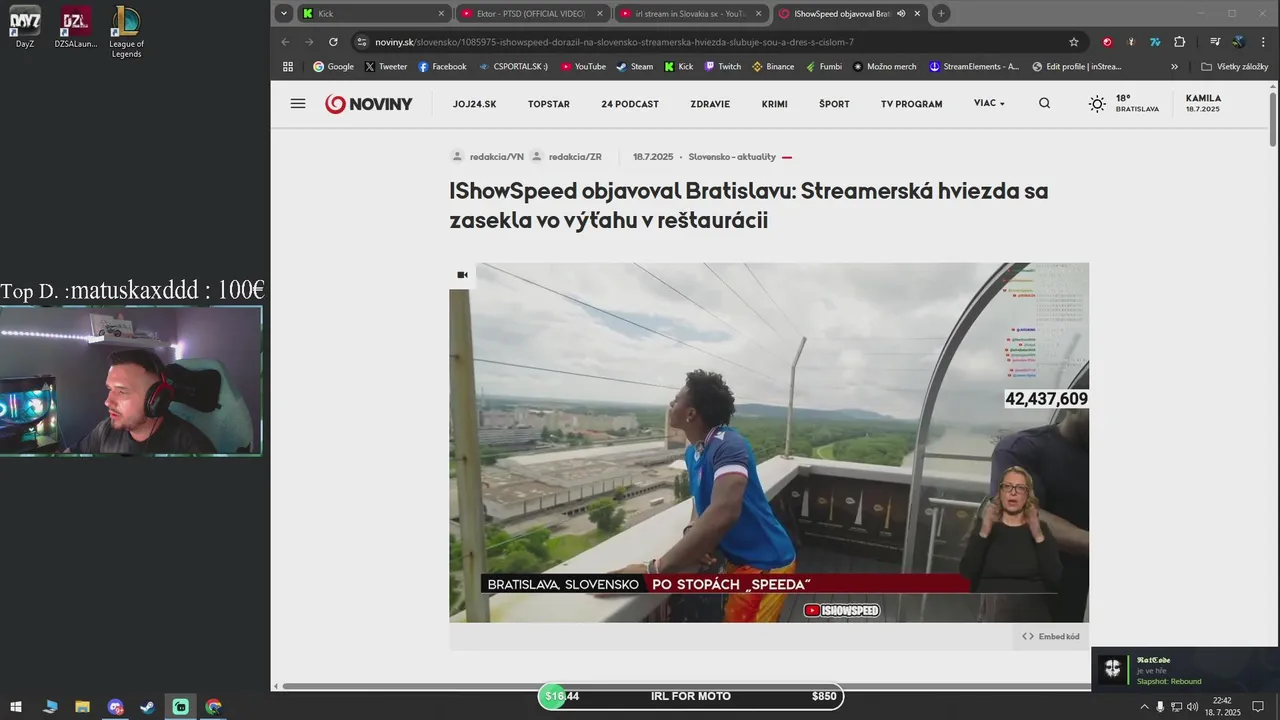This screenshot has width=1280, height=720.
Task: Open the Tweeter bookmark
Action: 386,67
